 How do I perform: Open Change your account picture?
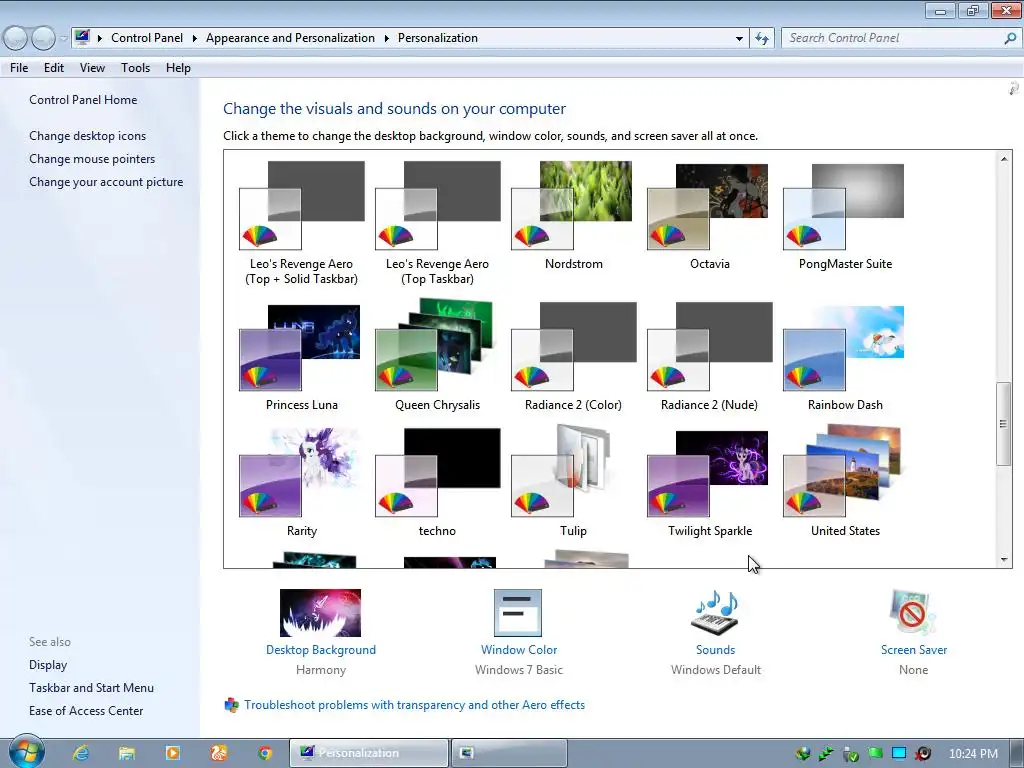[106, 182]
